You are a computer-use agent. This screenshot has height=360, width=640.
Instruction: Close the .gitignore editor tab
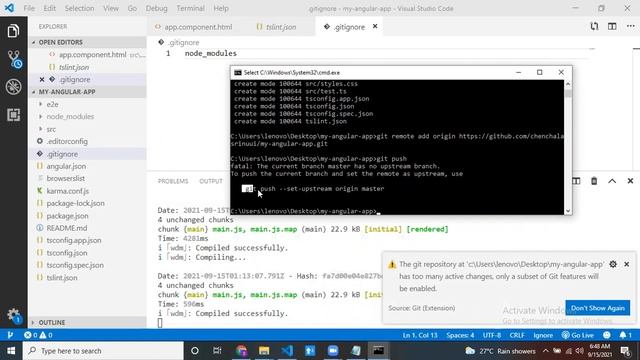click(375, 27)
